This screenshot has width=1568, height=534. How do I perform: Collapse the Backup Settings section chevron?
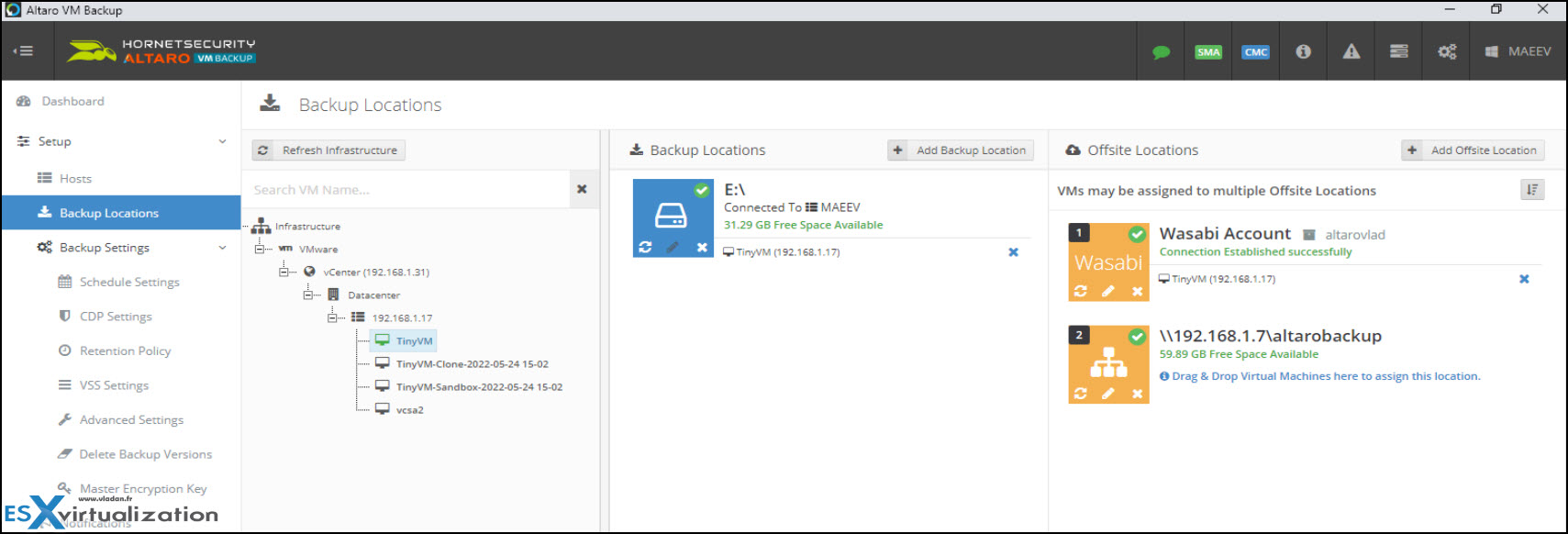tap(222, 248)
